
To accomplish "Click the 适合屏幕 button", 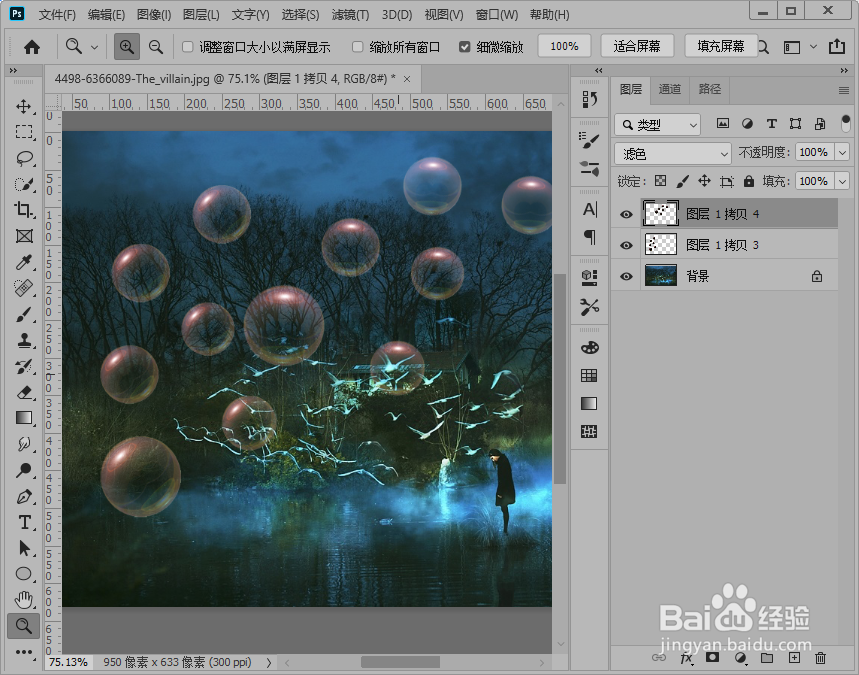I will pos(637,46).
